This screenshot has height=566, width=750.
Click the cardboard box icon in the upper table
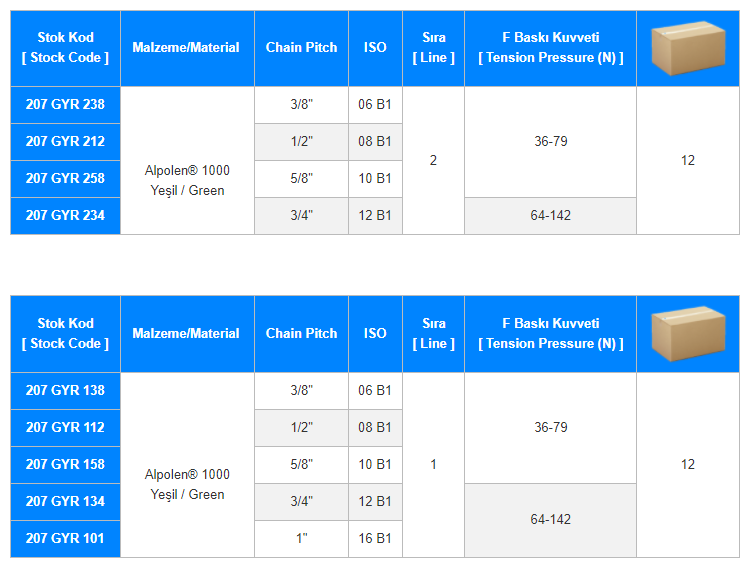click(687, 48)
